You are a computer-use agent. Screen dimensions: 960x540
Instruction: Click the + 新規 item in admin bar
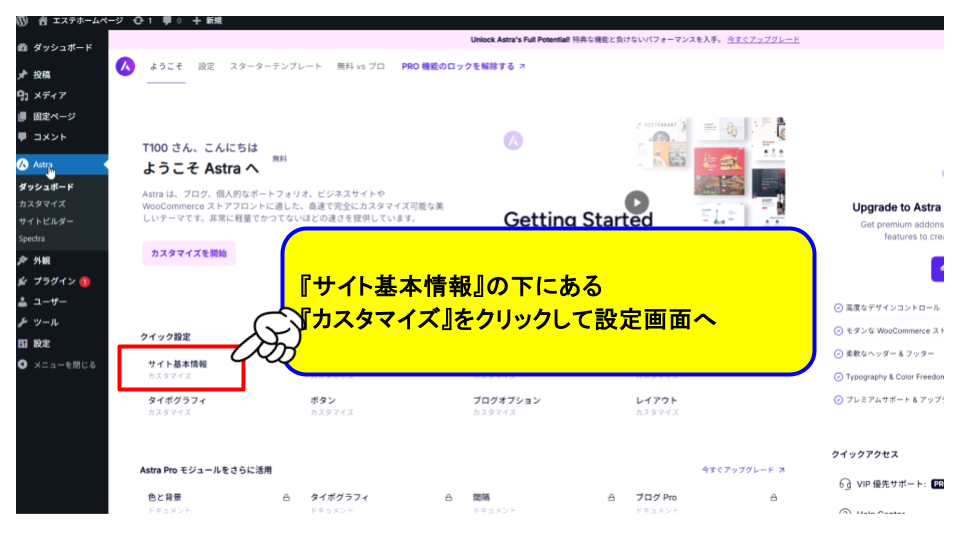(x=207, y=21)
